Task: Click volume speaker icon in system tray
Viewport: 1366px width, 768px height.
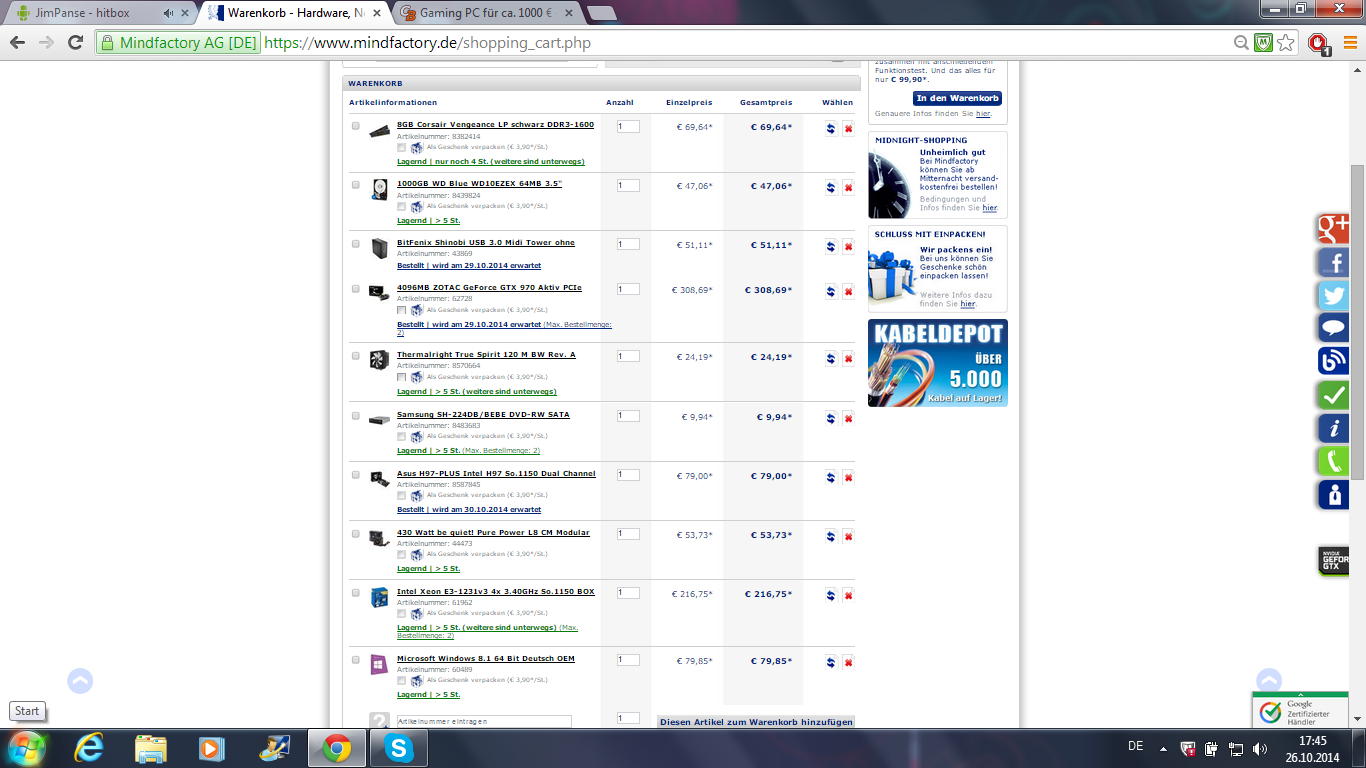Action: (1259, 748)
